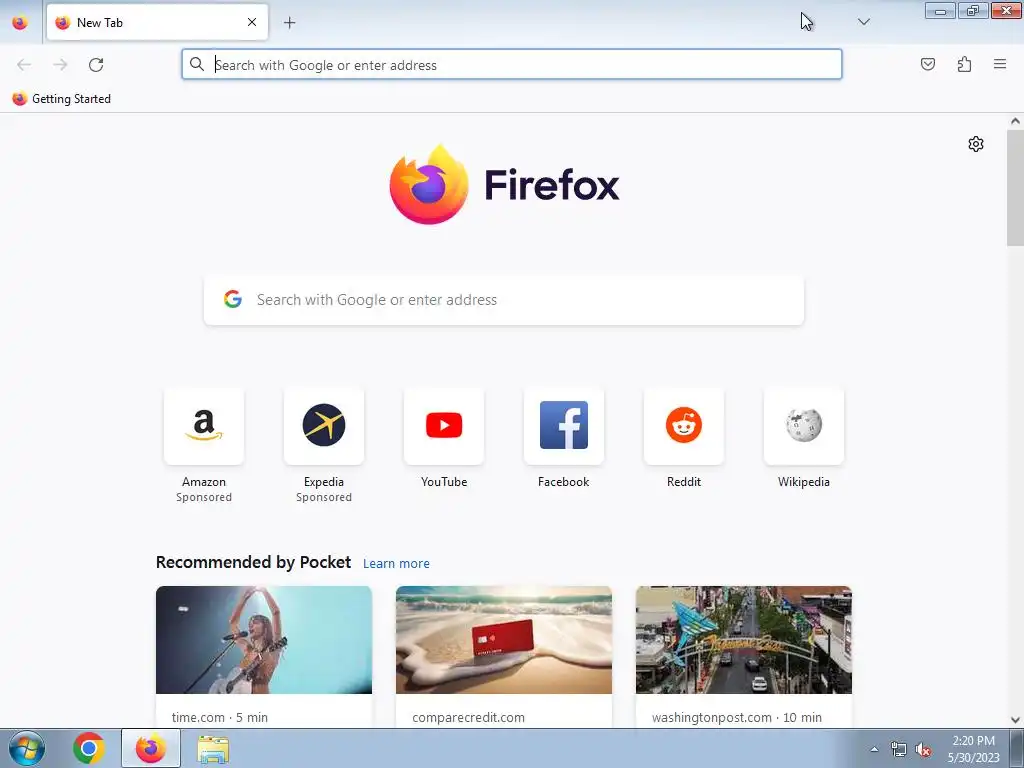Click the 'comparecredit.com' source label
1024x768 pixels.
[468, 717]
